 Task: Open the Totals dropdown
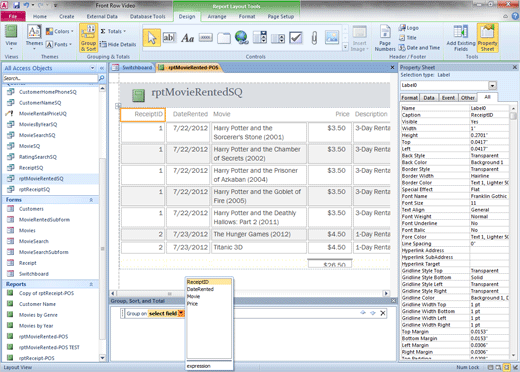click(x=113, y=31)
